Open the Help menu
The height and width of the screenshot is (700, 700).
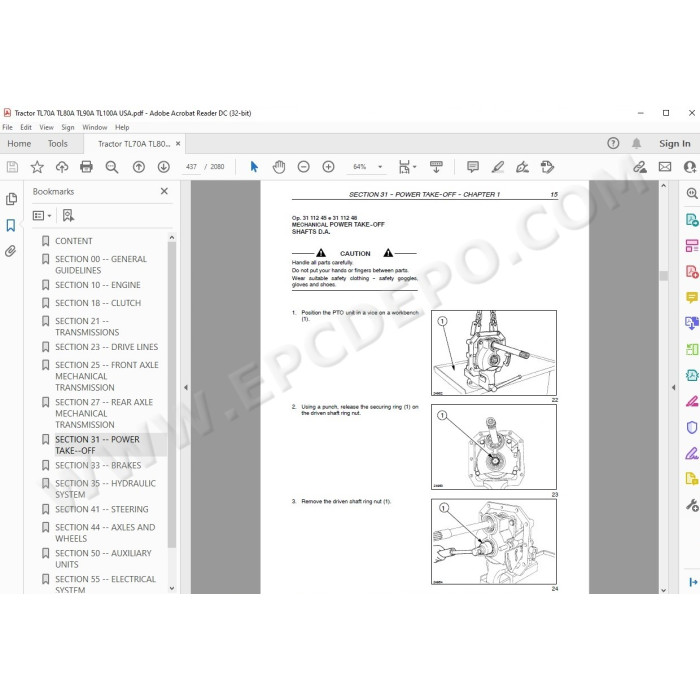coord(122,127)
